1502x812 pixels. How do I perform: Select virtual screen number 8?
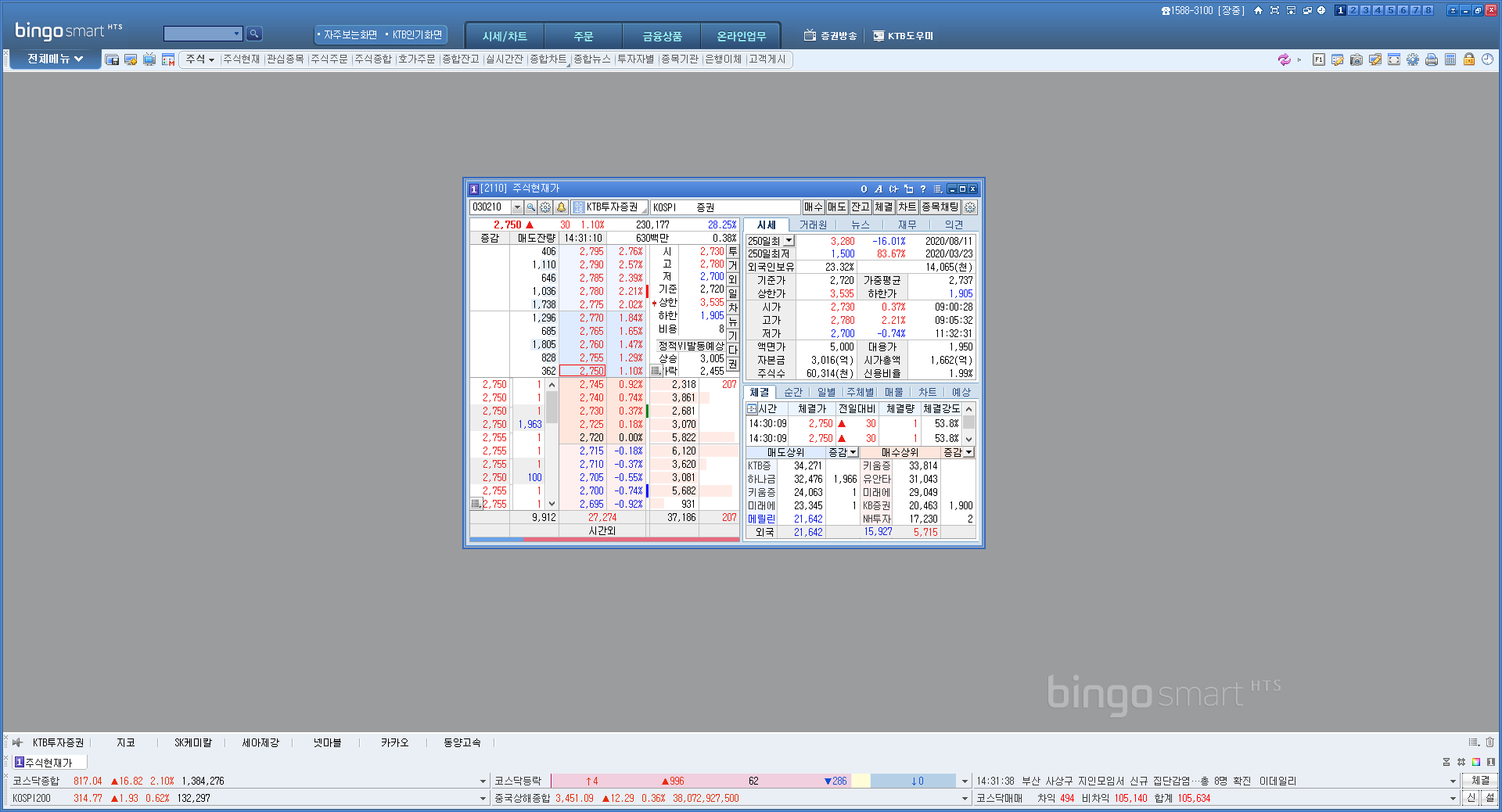tap(1428, 10)
